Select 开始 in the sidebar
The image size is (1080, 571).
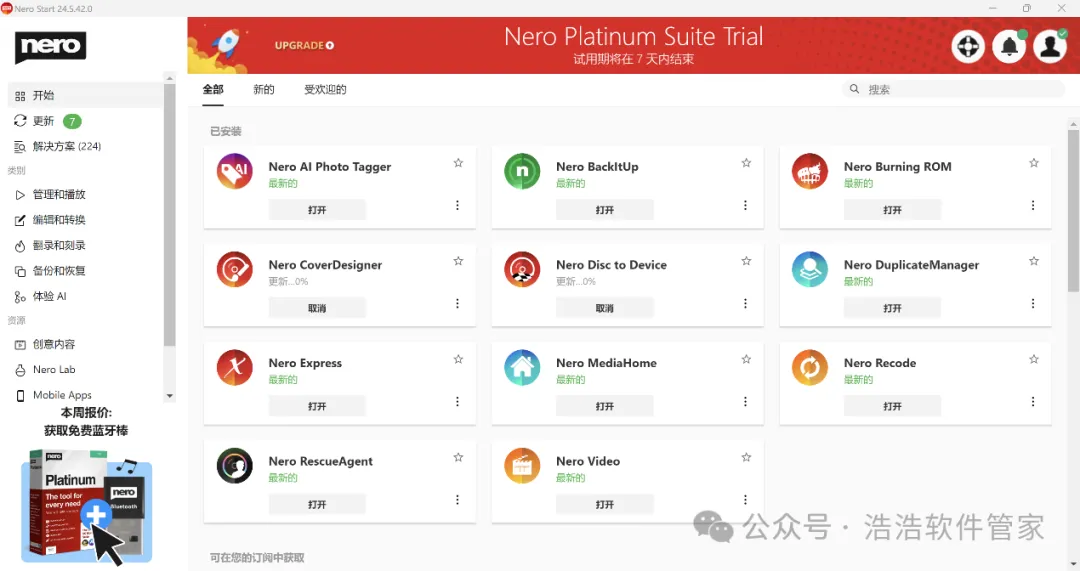click(x=85, y=96)
